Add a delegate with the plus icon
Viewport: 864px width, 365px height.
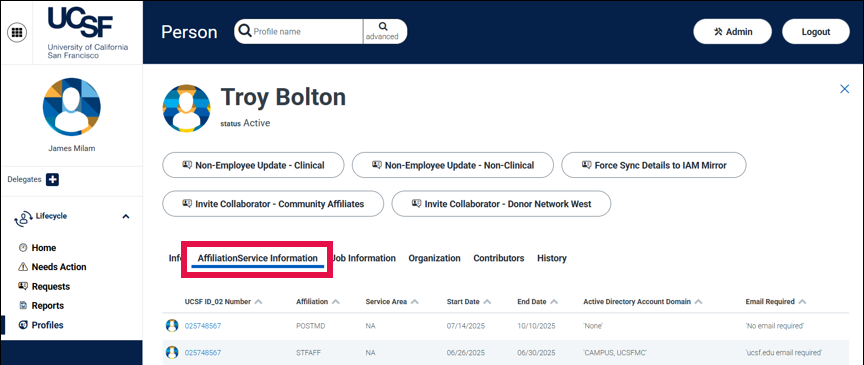pos(52,179)
